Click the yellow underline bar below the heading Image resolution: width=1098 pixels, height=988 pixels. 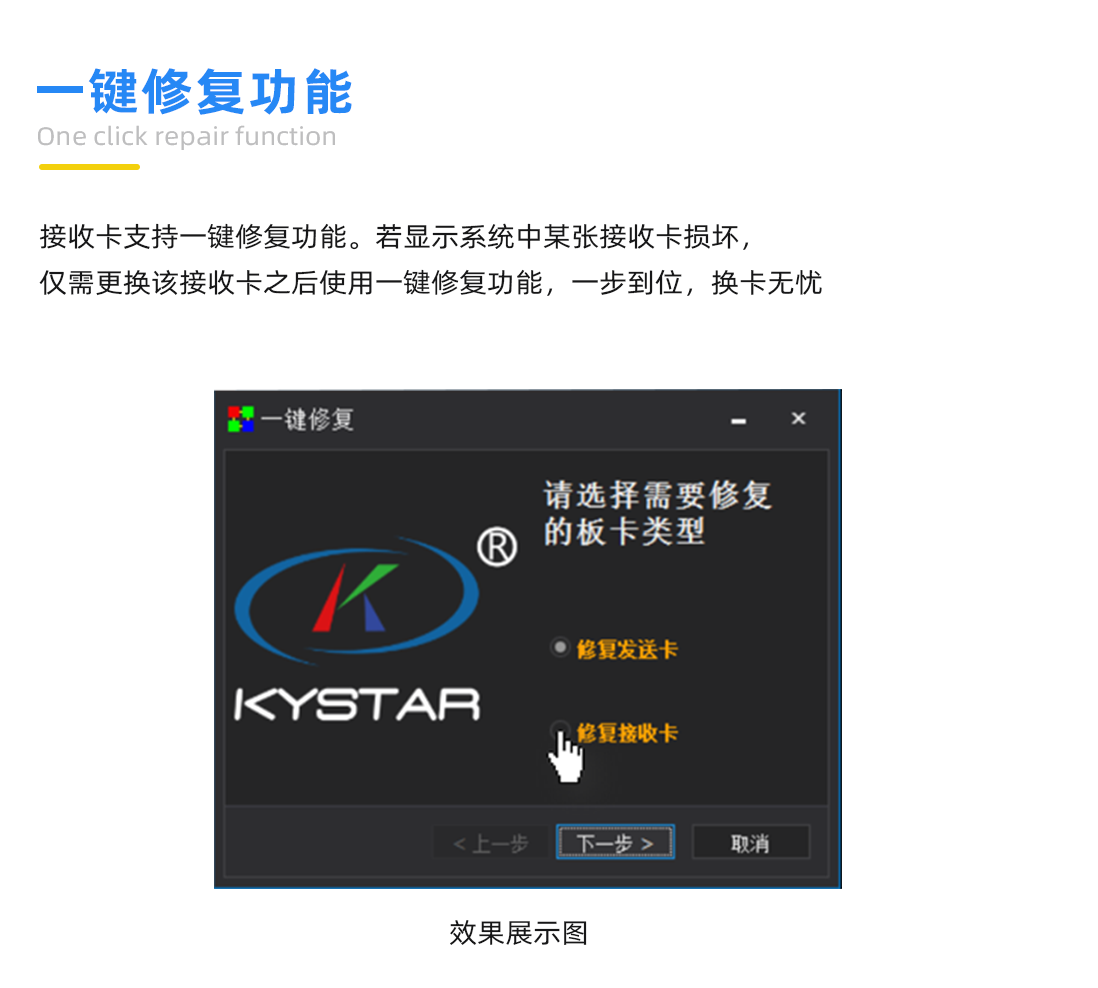[x=90, y=167]
